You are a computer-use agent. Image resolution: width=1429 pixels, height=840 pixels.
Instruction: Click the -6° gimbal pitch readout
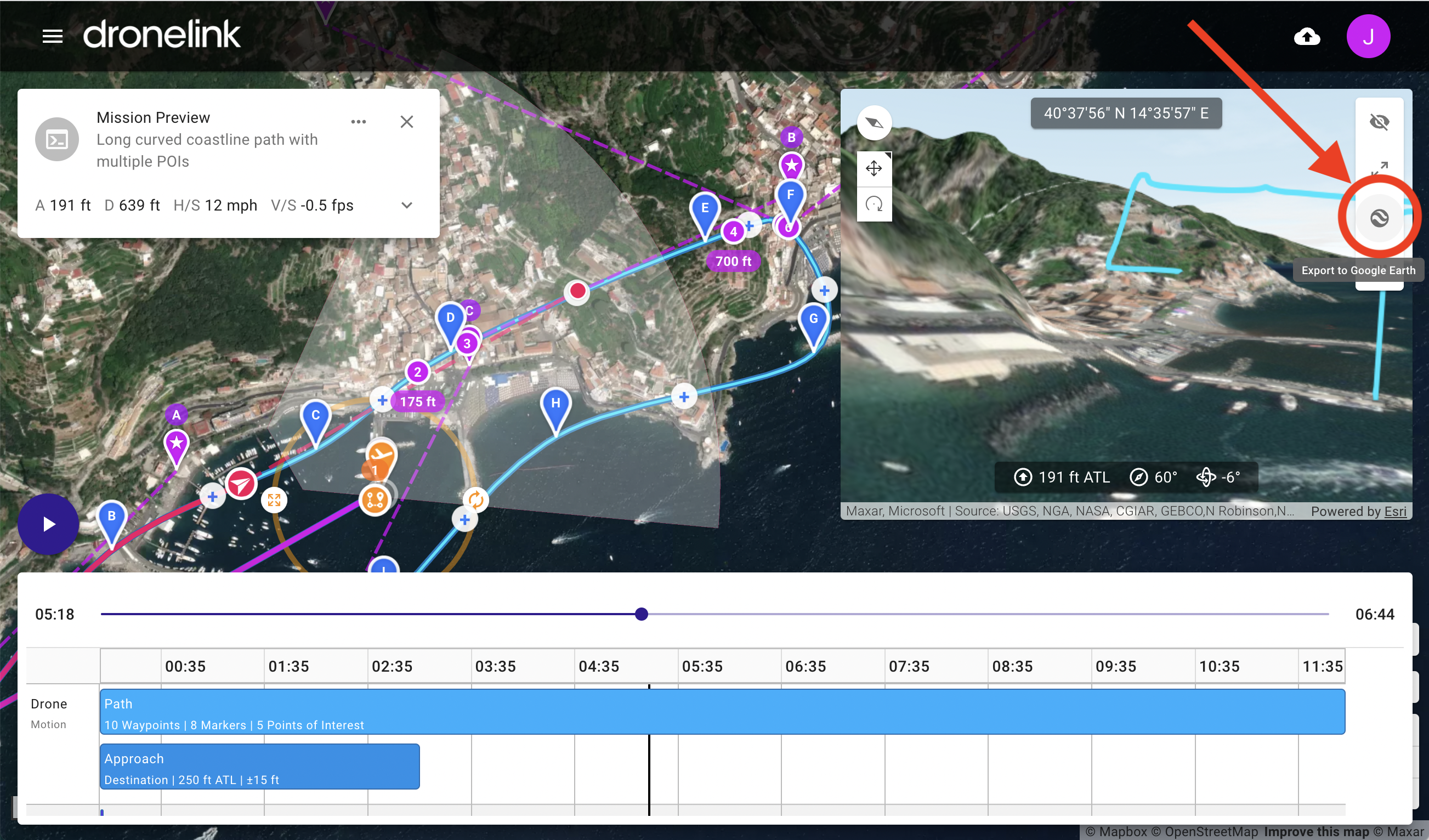click(1218, 477)
